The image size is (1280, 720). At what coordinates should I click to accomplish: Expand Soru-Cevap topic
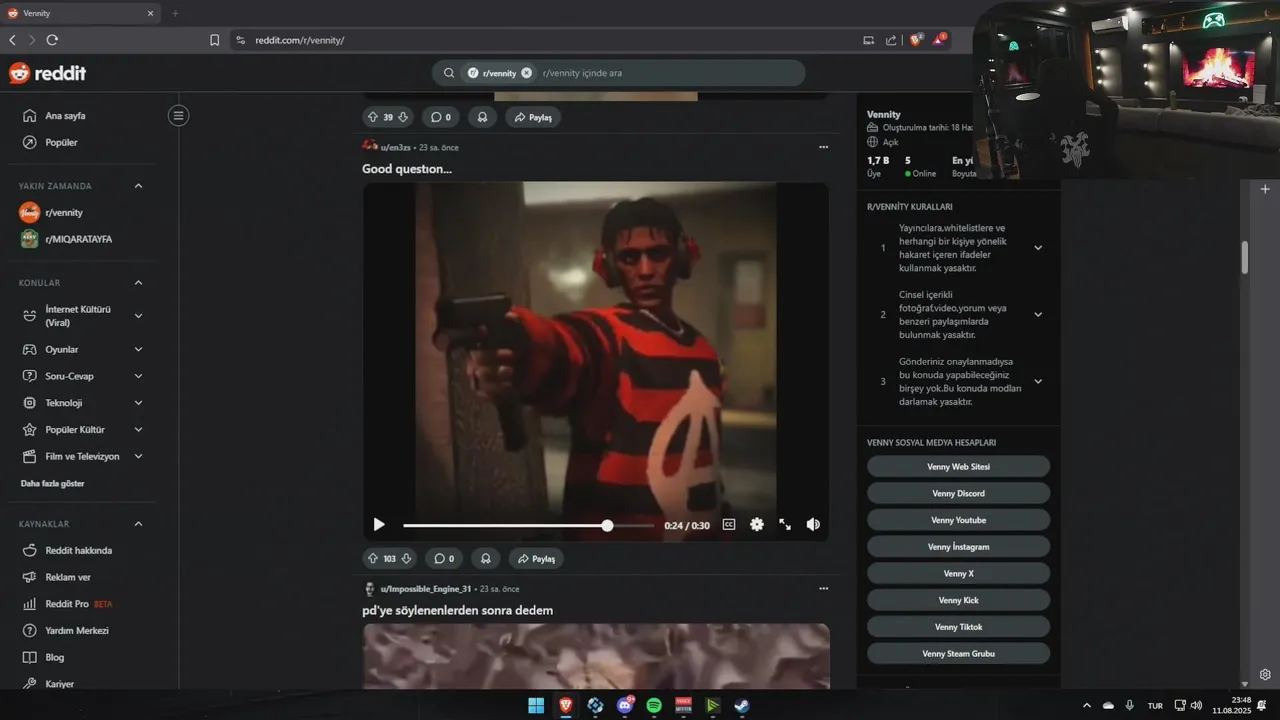[x=138, y=376]
